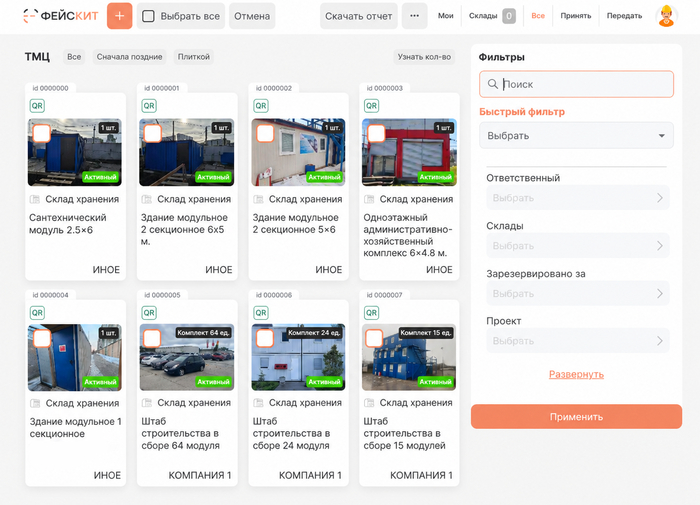The height and width of the screenshot is (505, 700).
Task: Click ИНОЕ on Здание модульное 1 секционное card
Action: tap(107, 475)
